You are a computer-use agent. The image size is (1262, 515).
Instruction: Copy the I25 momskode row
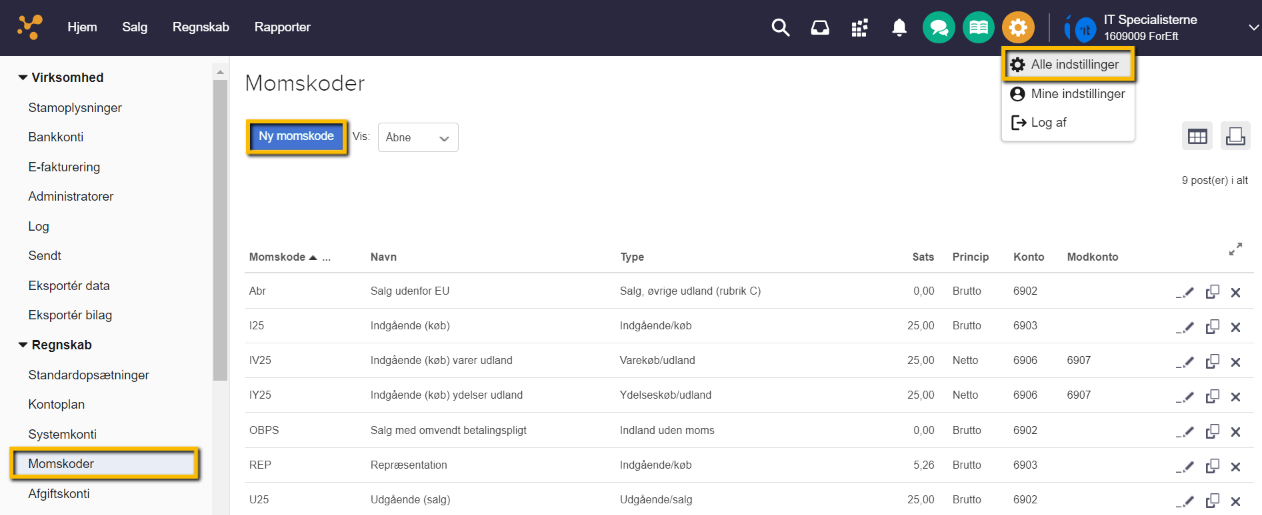click(x=1212, y=327)
